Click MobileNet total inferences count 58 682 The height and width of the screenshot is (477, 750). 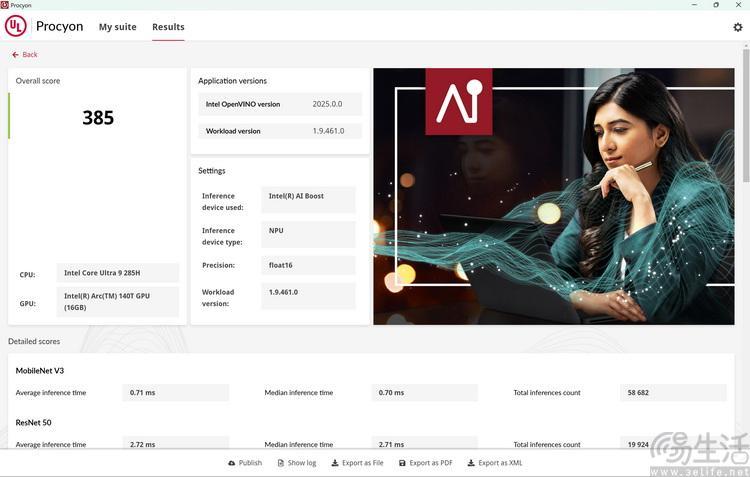coord(673,393)
